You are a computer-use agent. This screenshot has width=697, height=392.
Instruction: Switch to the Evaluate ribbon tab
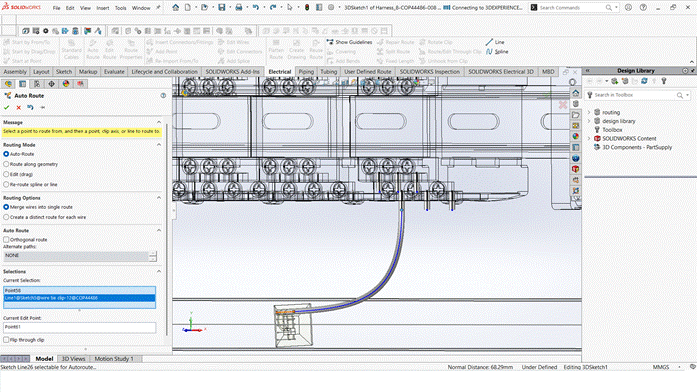[x=114, y=72]
